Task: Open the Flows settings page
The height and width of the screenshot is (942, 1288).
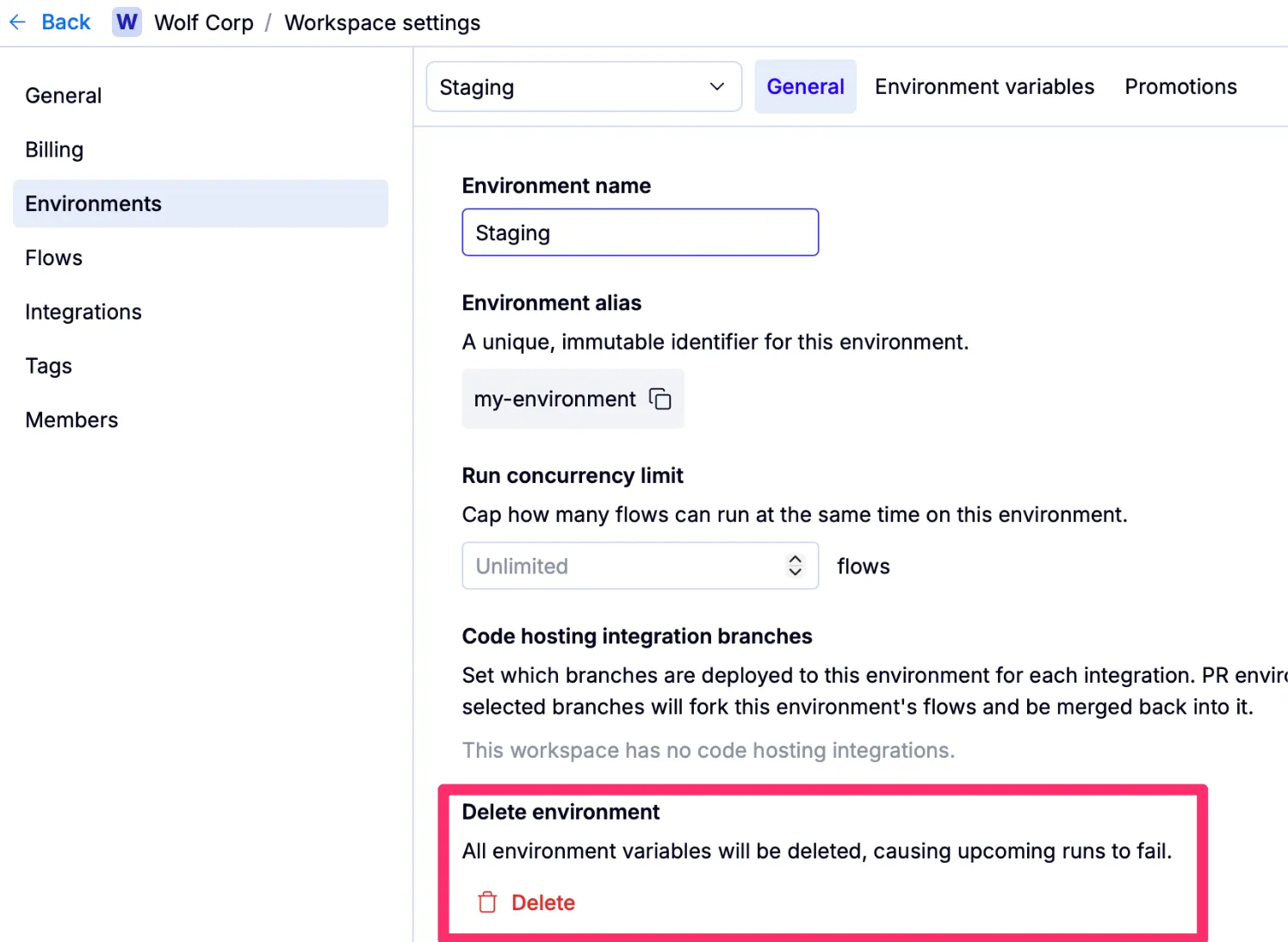Action: [x=54, y=258]
